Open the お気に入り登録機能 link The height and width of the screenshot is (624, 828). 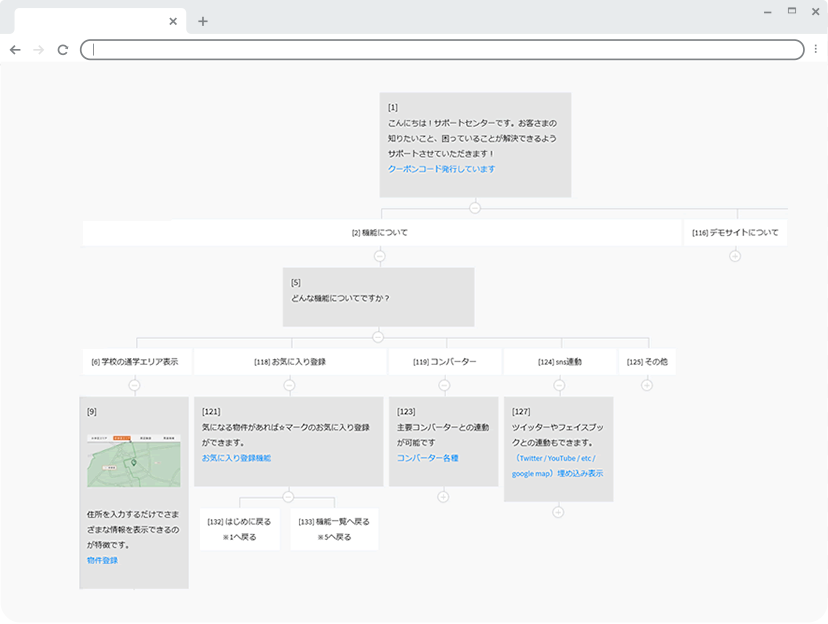[x=236, y=458]
